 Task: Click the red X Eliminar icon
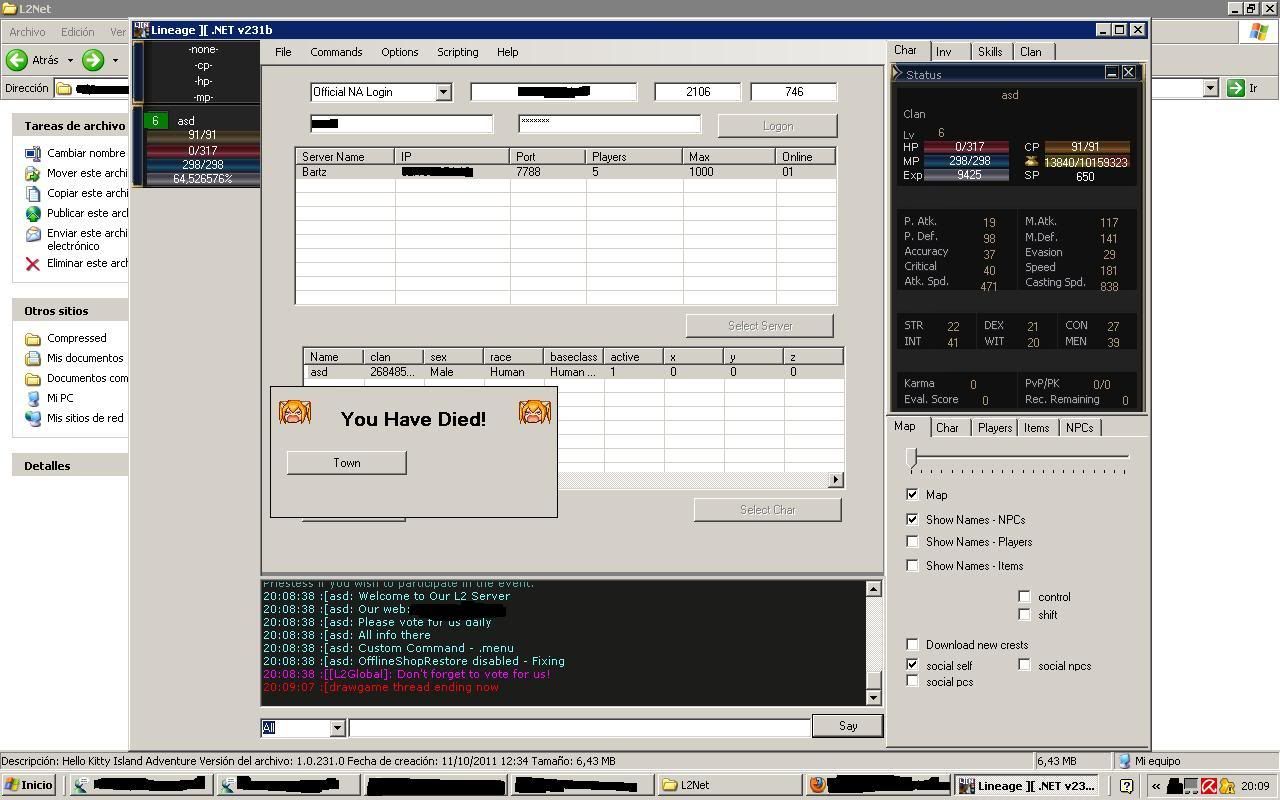(32, 264)
